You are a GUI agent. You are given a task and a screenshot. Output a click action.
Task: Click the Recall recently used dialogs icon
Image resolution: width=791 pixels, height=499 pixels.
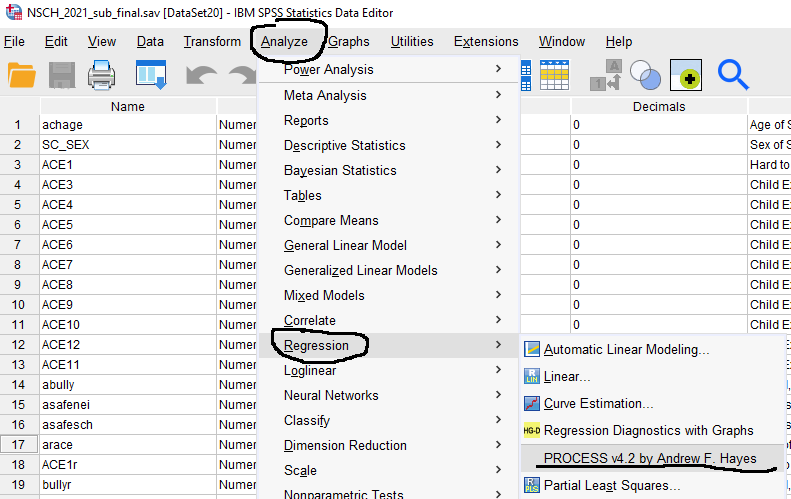point(151,75)
